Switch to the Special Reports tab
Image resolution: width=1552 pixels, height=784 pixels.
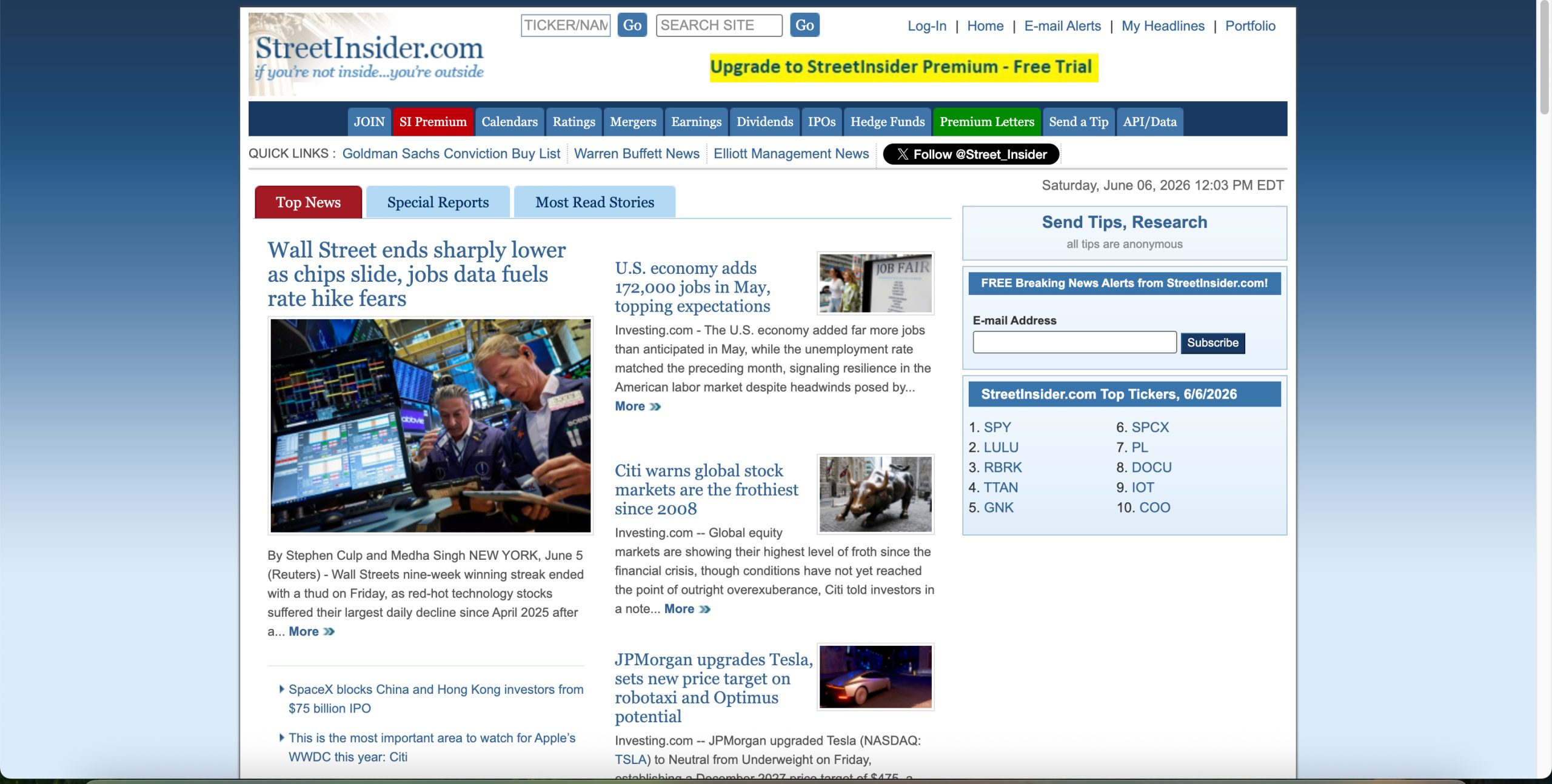(438, 202)
